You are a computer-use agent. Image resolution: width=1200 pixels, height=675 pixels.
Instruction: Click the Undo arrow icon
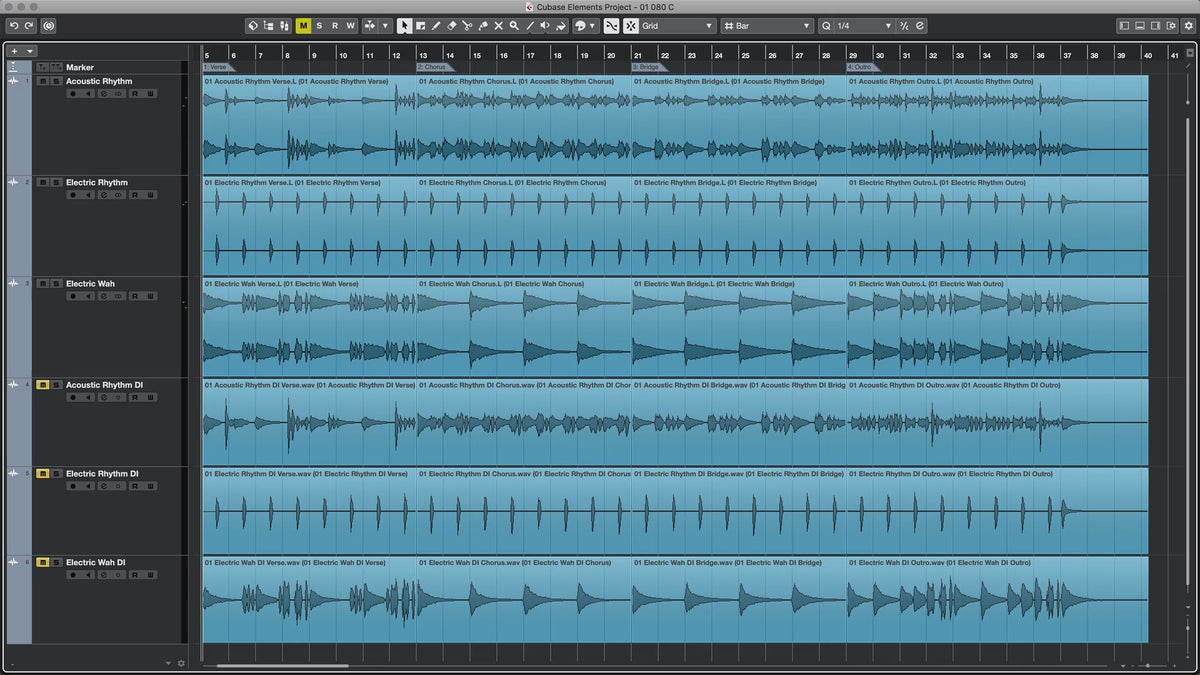14,26
